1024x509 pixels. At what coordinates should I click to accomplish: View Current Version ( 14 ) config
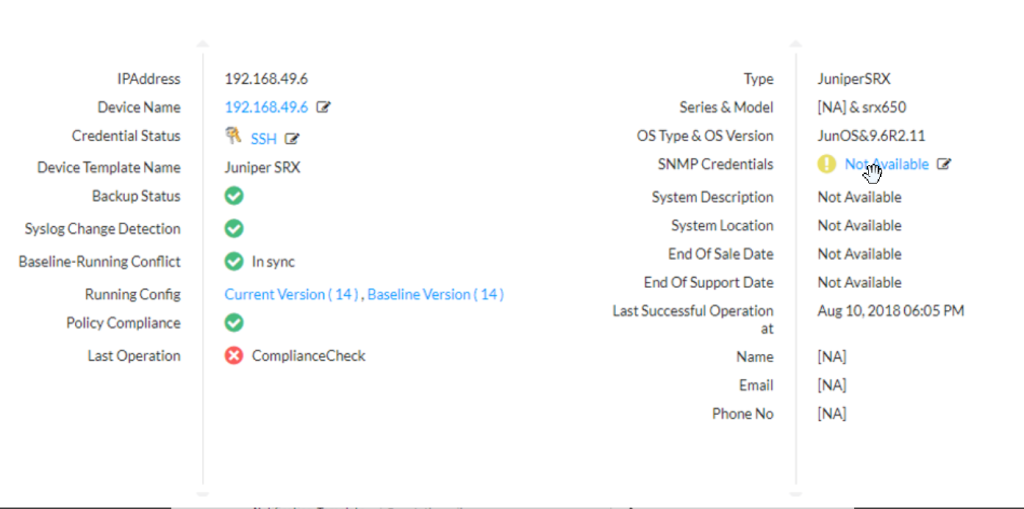(x=291, y=294)
